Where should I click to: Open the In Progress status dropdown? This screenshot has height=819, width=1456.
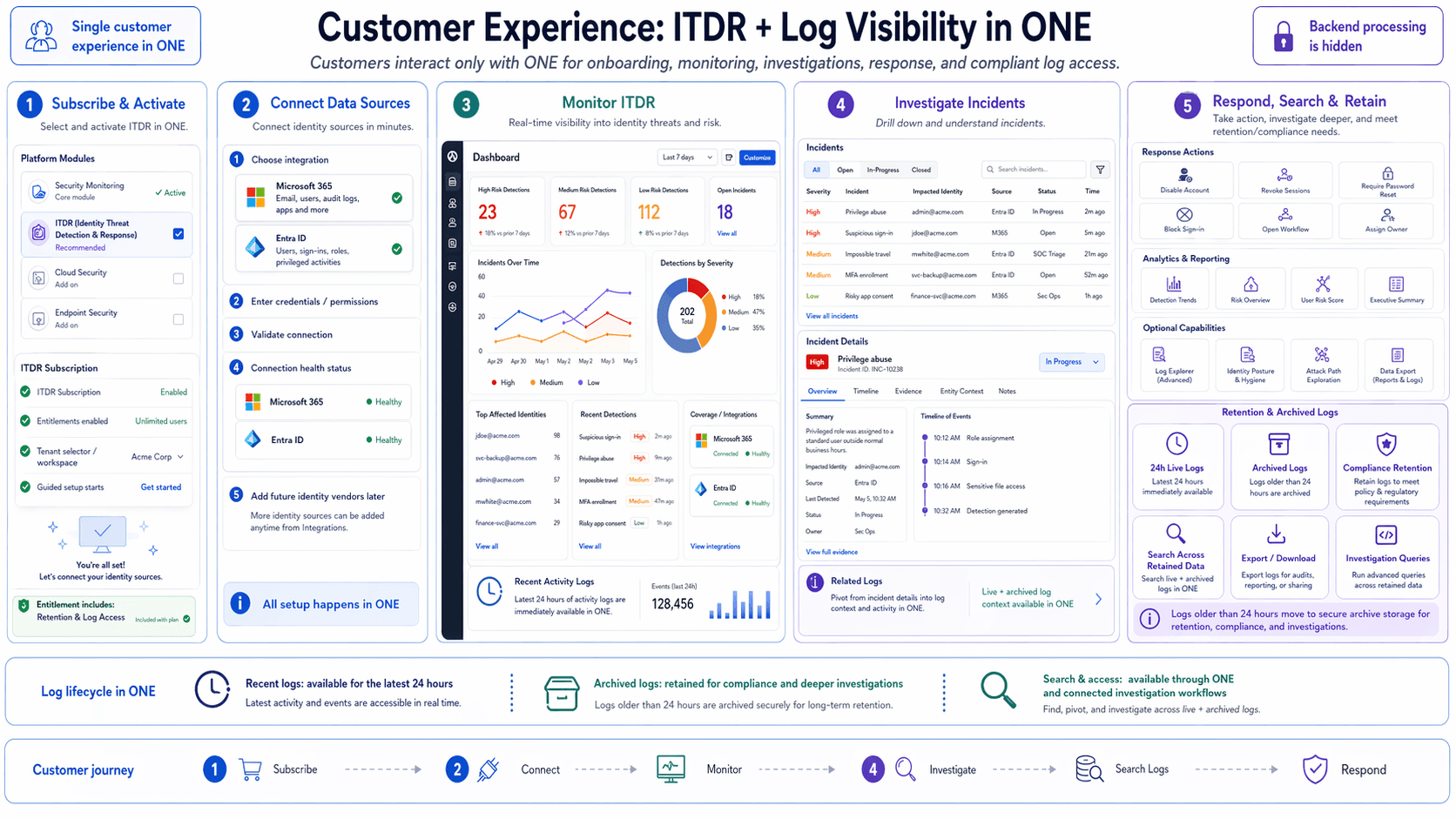pyautogui.click(x=1071, y=362)
